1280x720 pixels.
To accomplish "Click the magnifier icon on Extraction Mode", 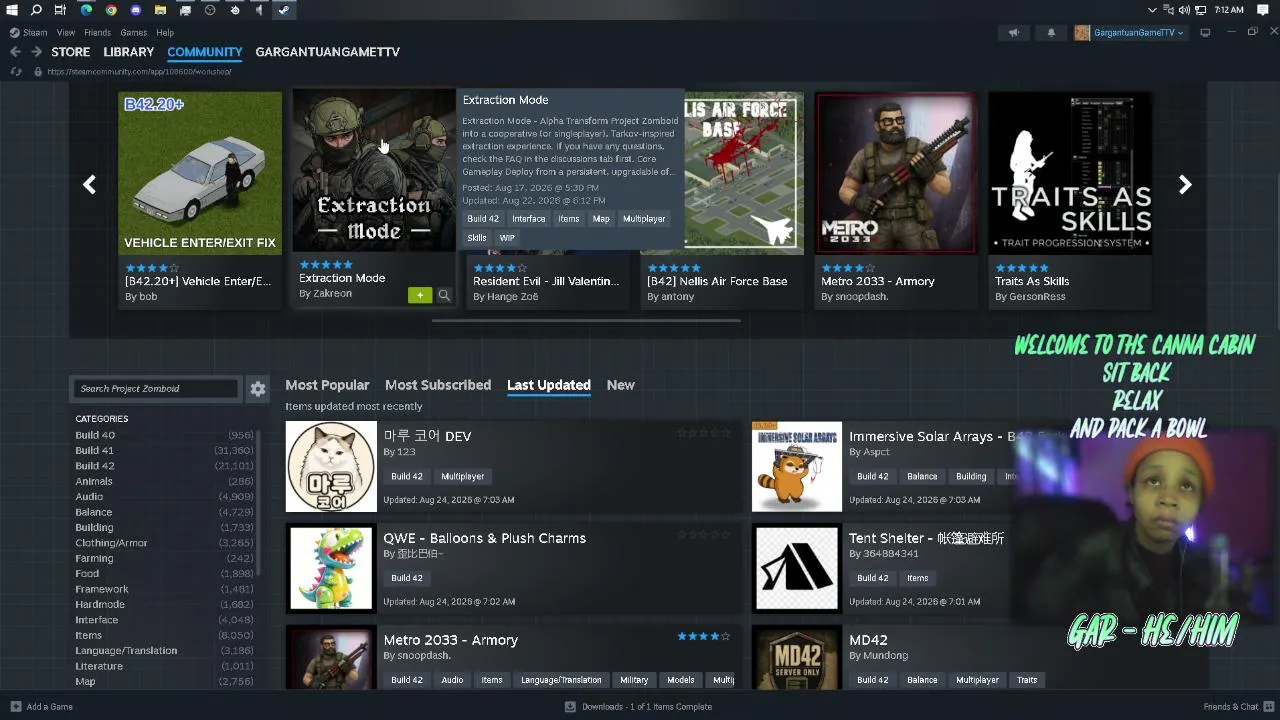I will tap(444, 295).
